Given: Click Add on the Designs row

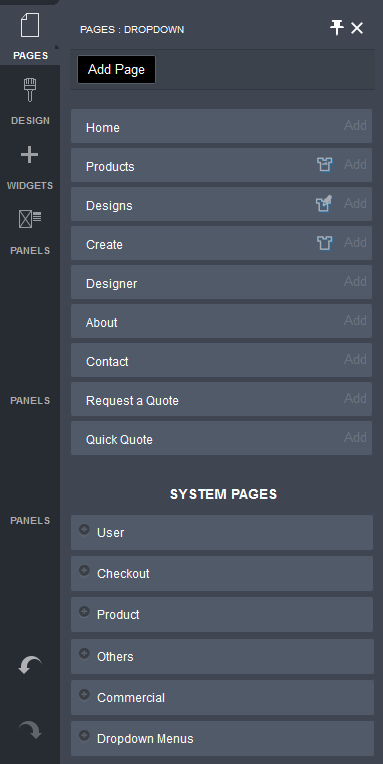Looking at the screenshot, I should (x=355, y=204).
